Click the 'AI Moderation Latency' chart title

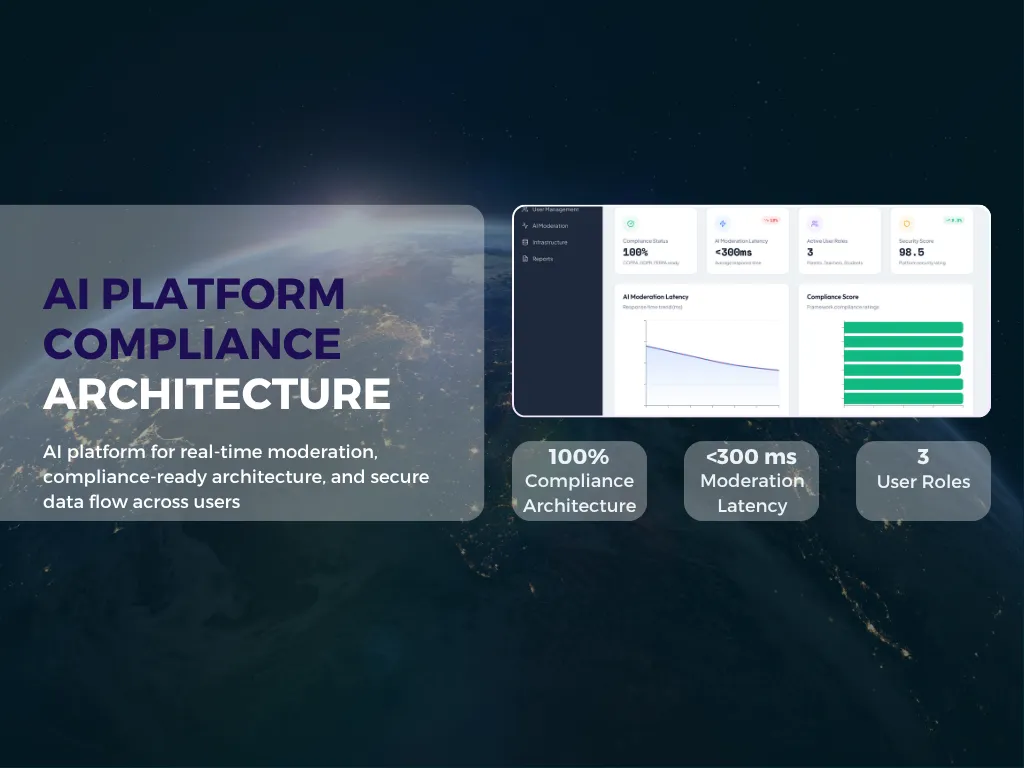pyautogui.click(x=656, y=296)
